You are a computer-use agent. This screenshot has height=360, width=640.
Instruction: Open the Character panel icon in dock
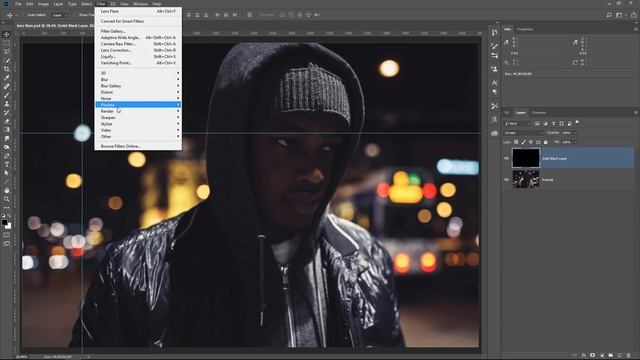[x=494, y=83]
